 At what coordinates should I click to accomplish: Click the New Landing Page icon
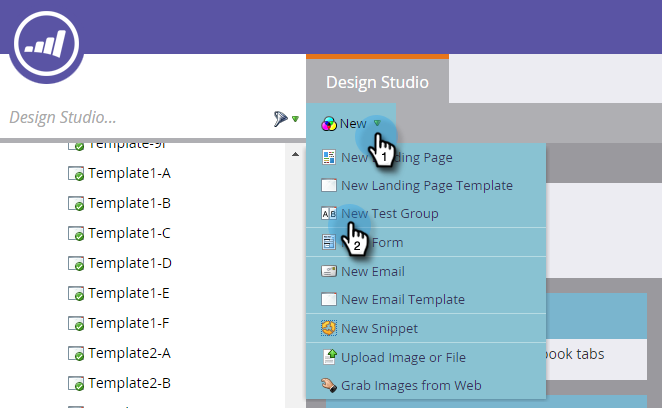pyautogui.click(x=328, y=157)
